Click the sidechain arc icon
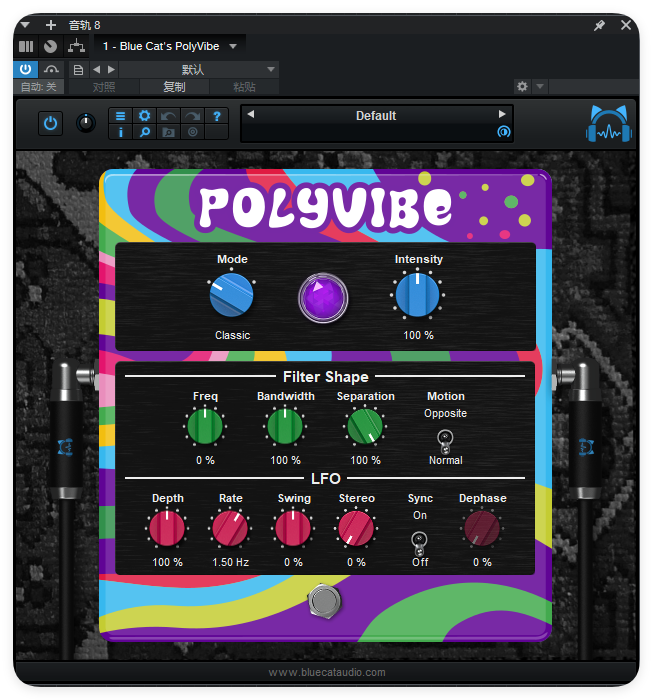 click(x=51, y=69)
